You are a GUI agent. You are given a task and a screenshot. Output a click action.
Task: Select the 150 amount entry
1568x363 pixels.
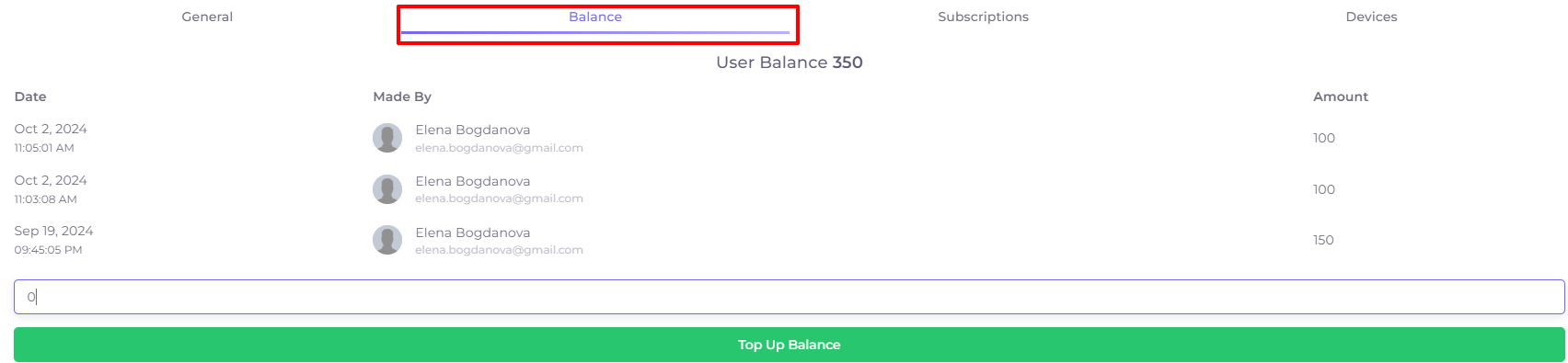point(1323,240)
